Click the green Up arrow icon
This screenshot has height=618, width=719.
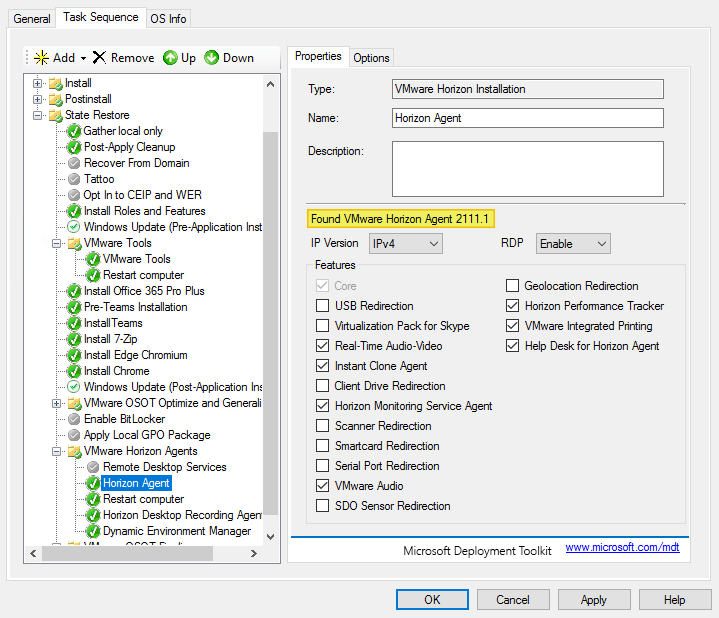tap(170, 58)
